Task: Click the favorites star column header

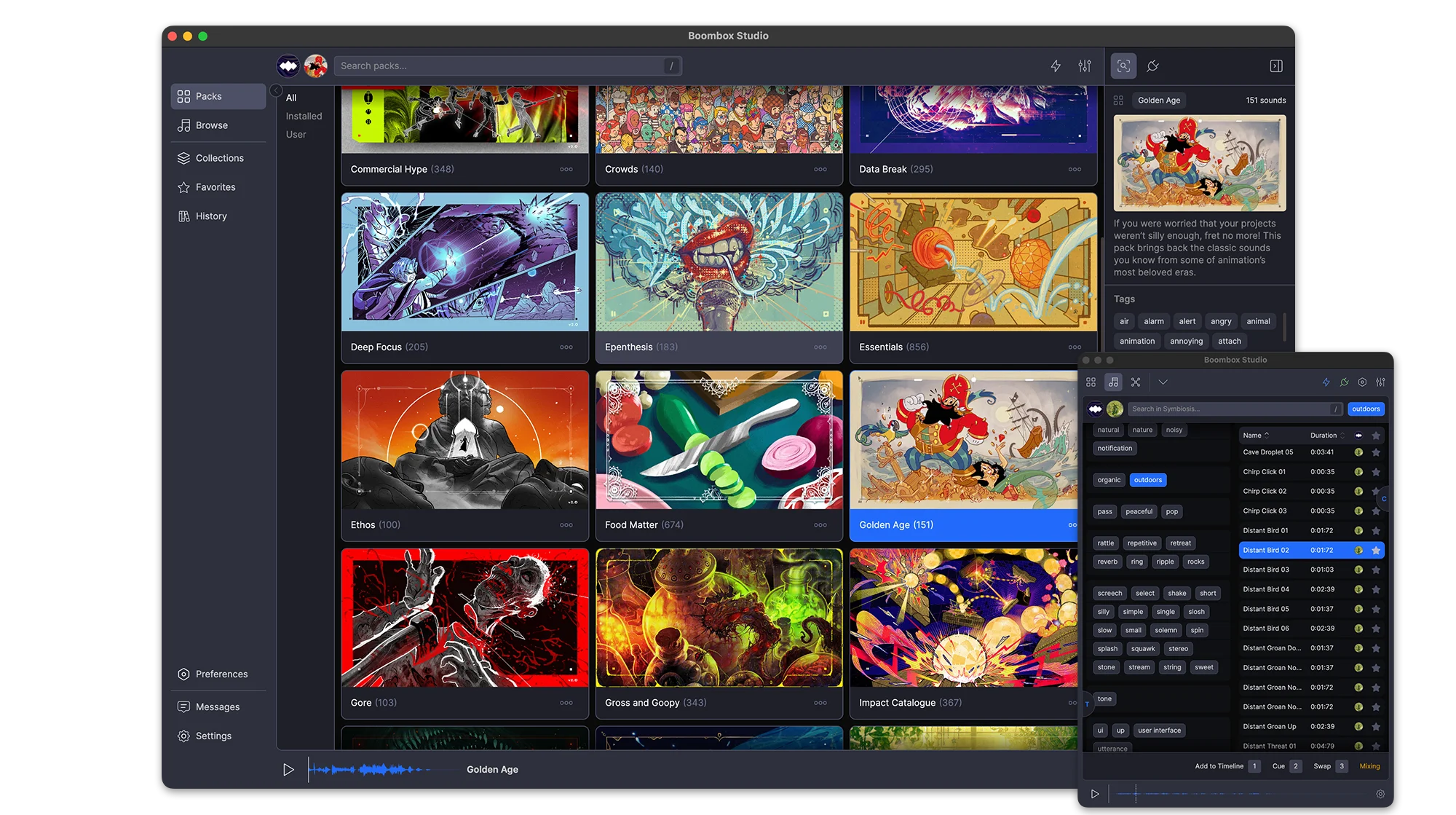Action: tap(1376, 436)
